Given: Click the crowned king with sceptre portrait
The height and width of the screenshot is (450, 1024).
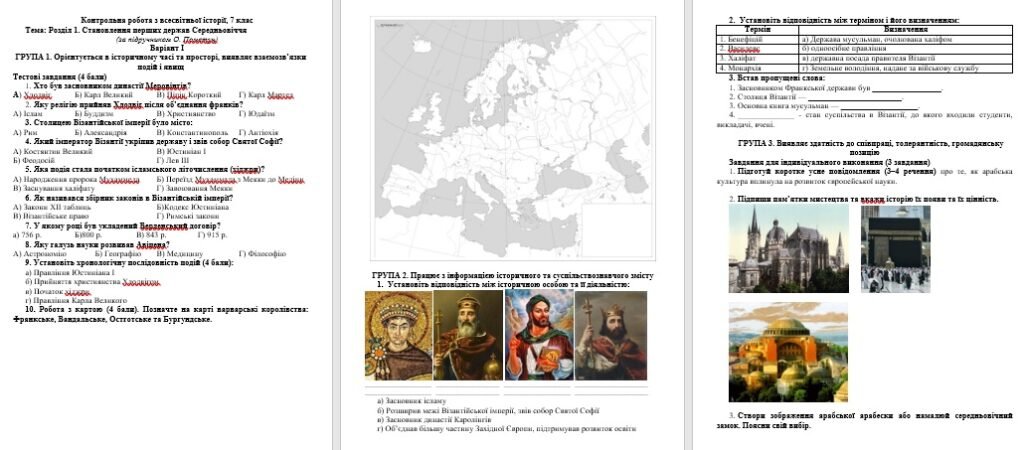Looking at the screenshot, I should (610, 334).
